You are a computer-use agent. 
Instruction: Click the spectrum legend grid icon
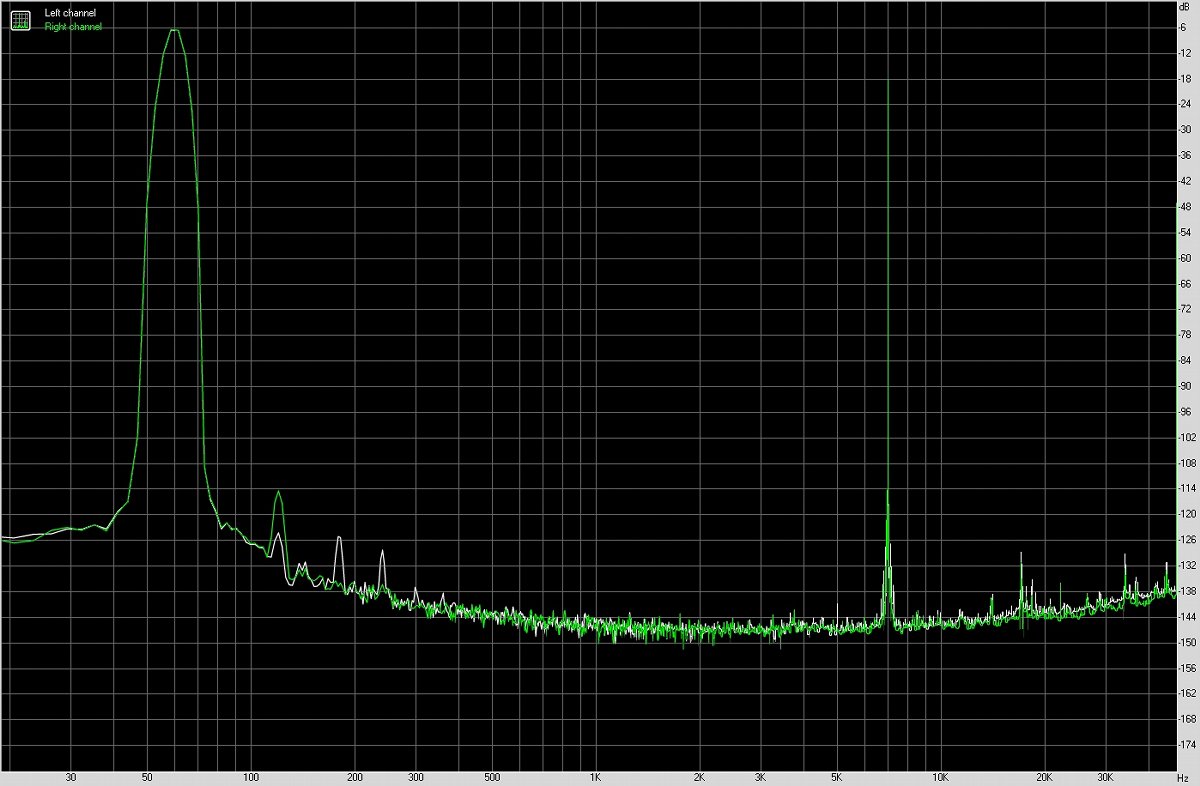[x=20, y=20]
